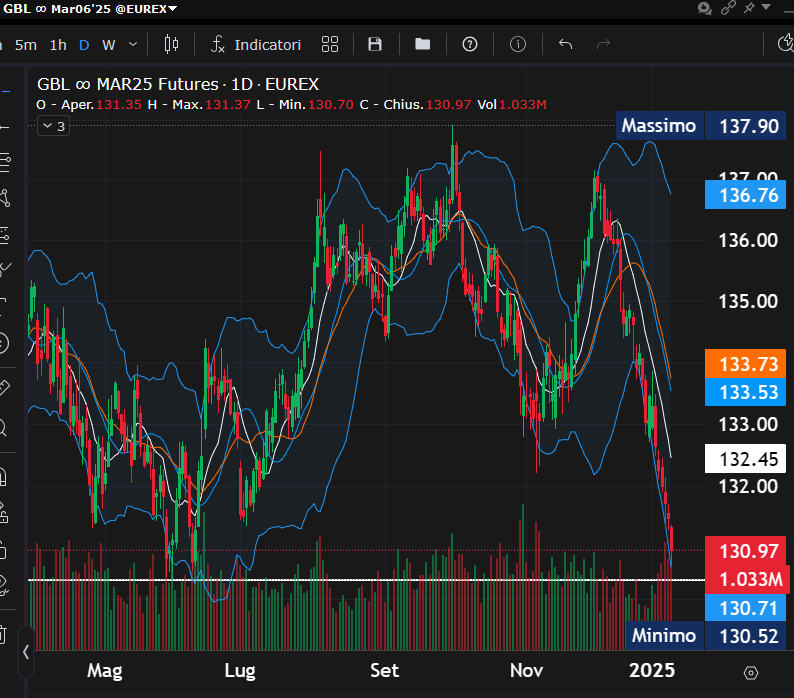
Task: Open chart settings gear at bottom right
Action: (751, 671)
